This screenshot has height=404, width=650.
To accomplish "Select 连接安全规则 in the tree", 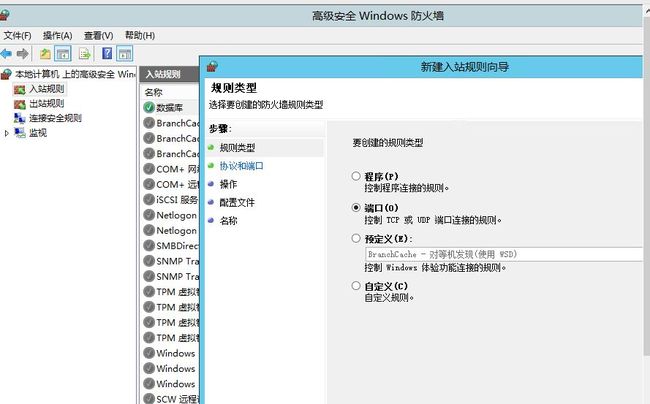I will (x=56, y=118).
